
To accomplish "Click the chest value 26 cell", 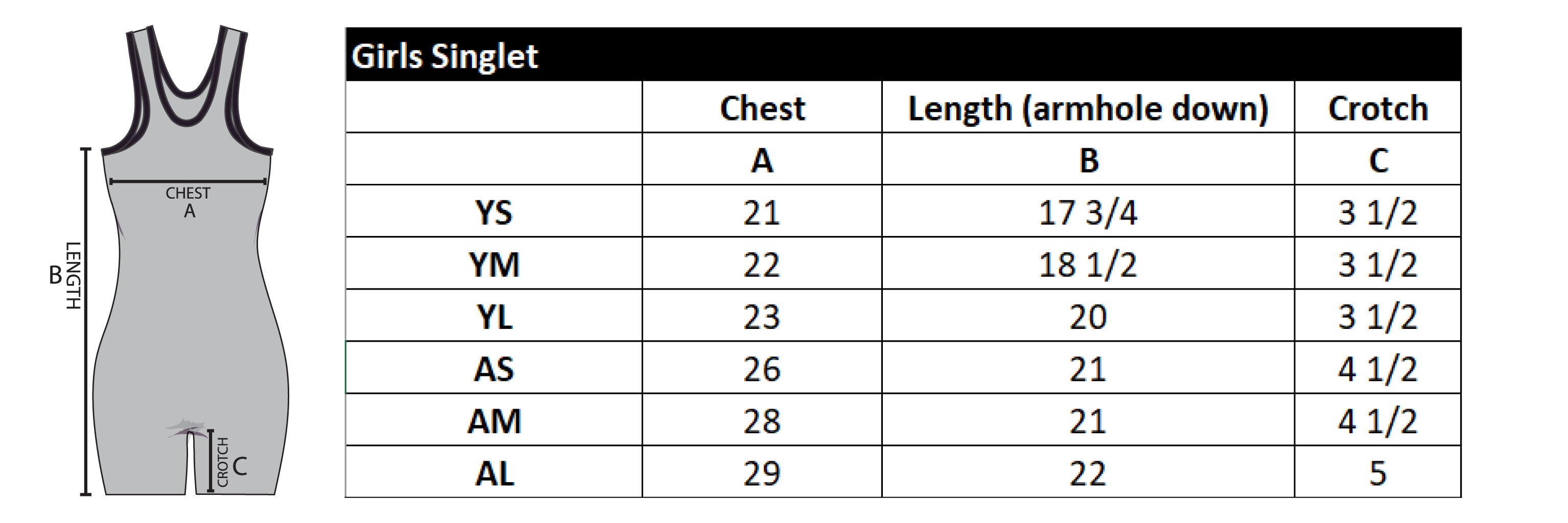I will pos(761,369).
